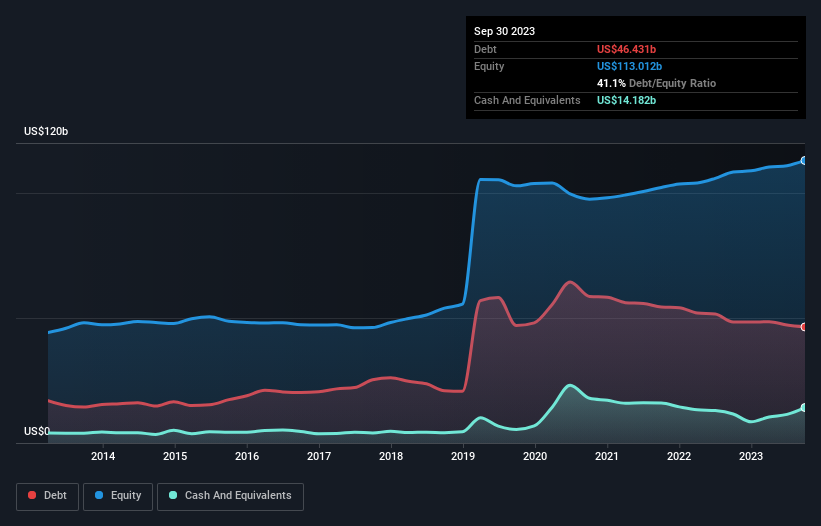Toggle the Equity series legend button
This screenshot has width=821, height=526.
(118, 496)
